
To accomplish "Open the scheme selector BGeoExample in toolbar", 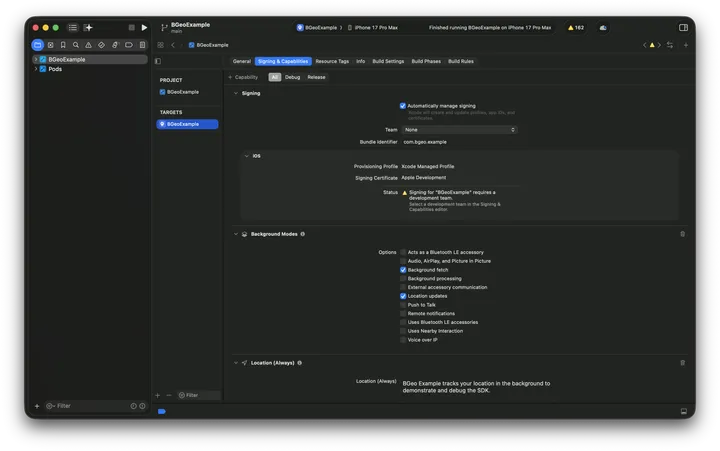I will (316, 28).
